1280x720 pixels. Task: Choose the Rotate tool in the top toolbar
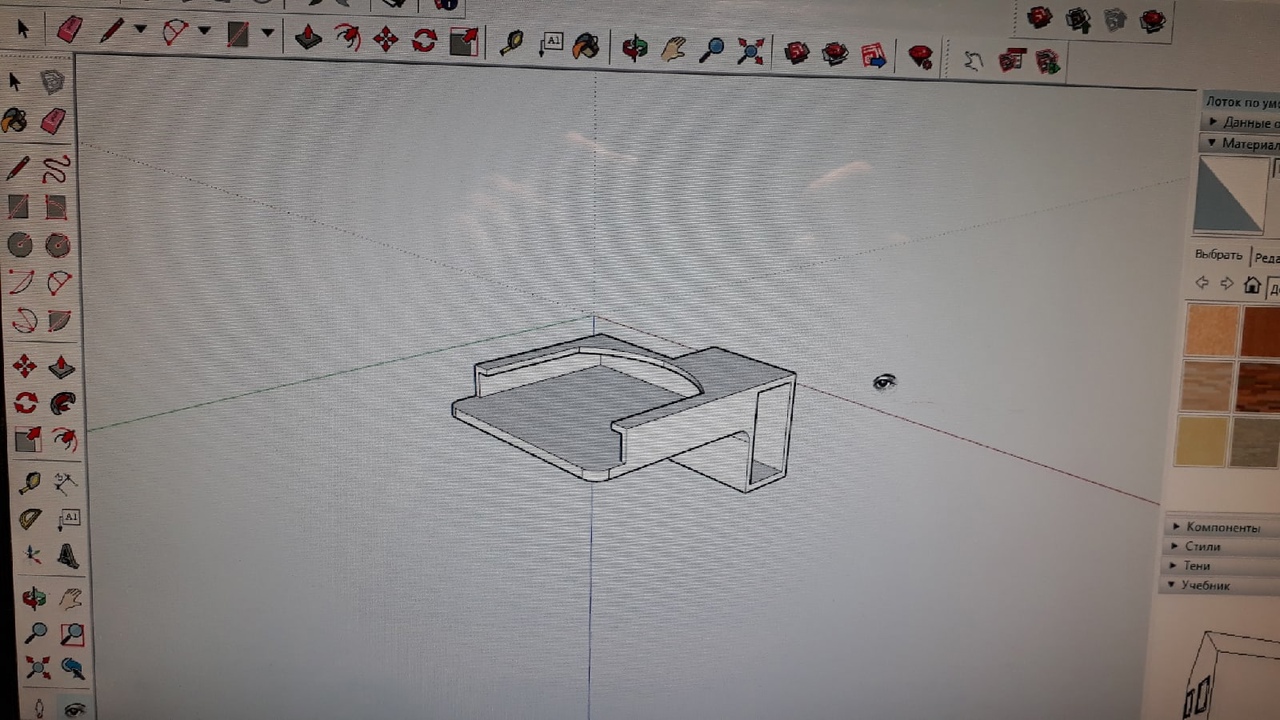(424, 41)
